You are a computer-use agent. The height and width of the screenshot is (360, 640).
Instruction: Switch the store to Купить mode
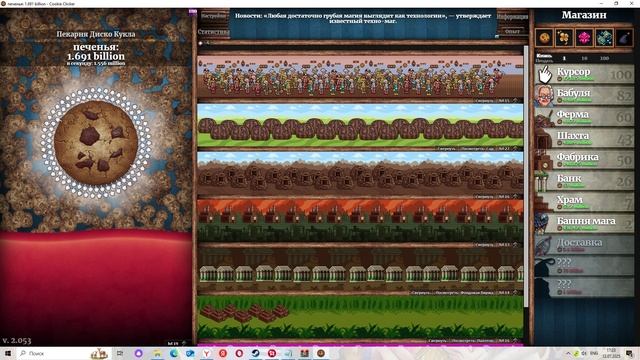tap(544, 56)
